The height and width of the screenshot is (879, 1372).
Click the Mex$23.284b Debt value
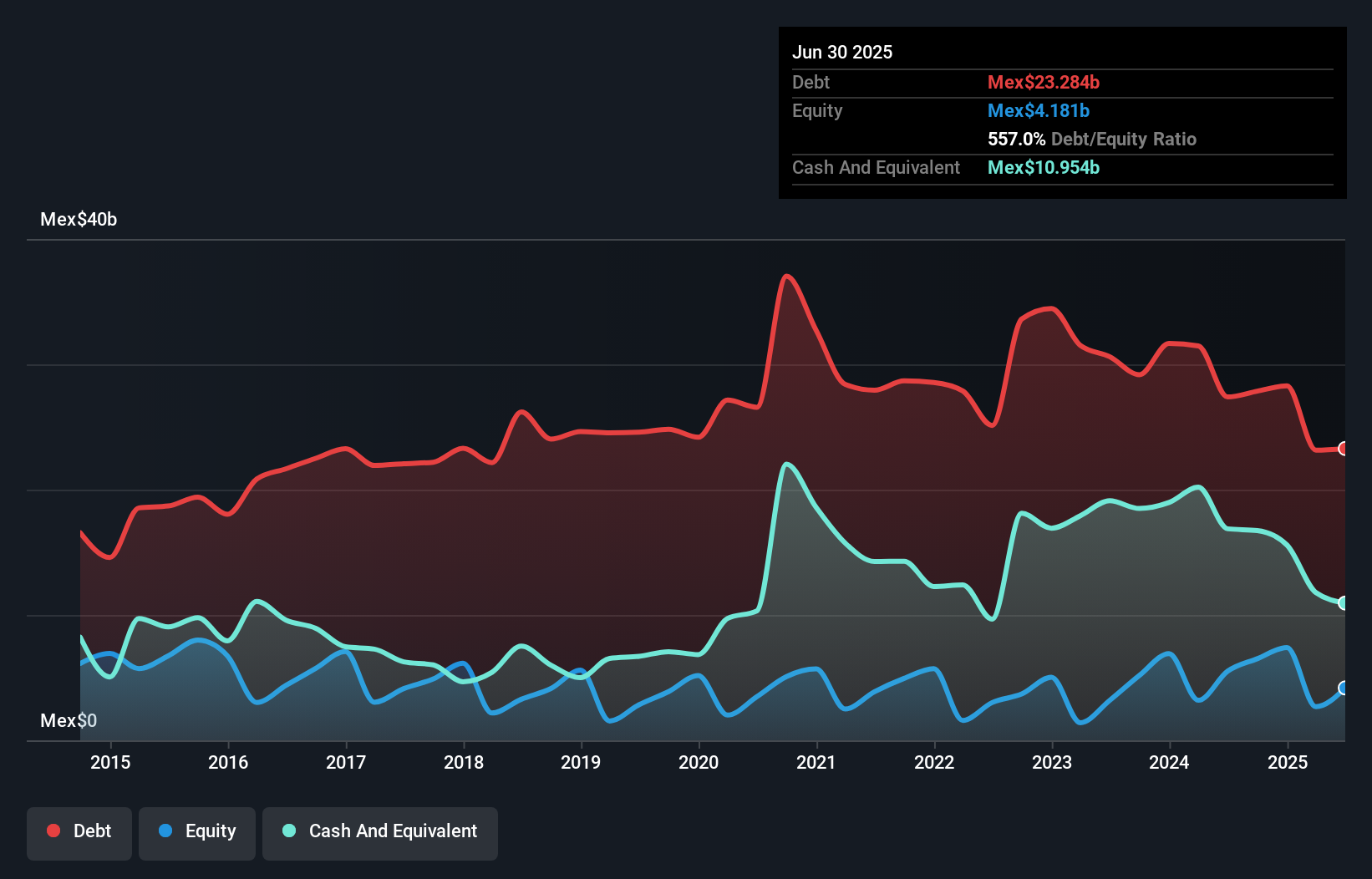coord(1044,82)
